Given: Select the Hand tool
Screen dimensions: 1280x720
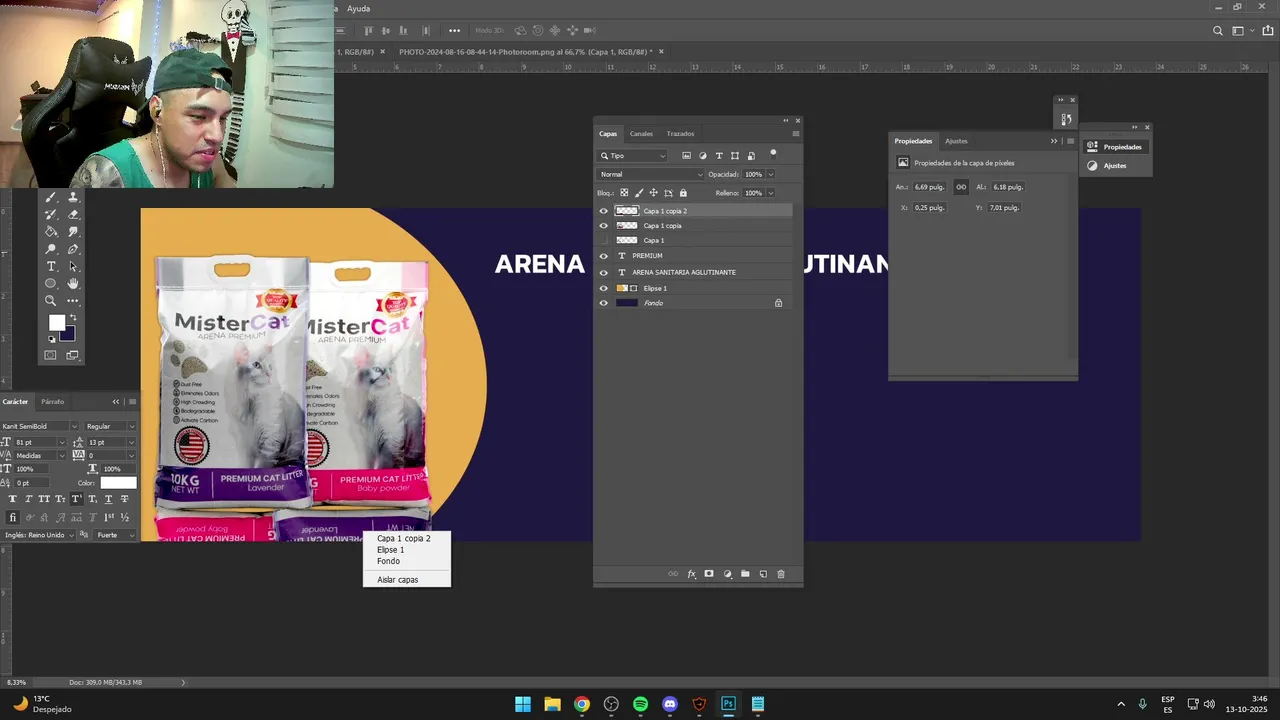Looking at the screenshot, I should [x=73, y=284].
